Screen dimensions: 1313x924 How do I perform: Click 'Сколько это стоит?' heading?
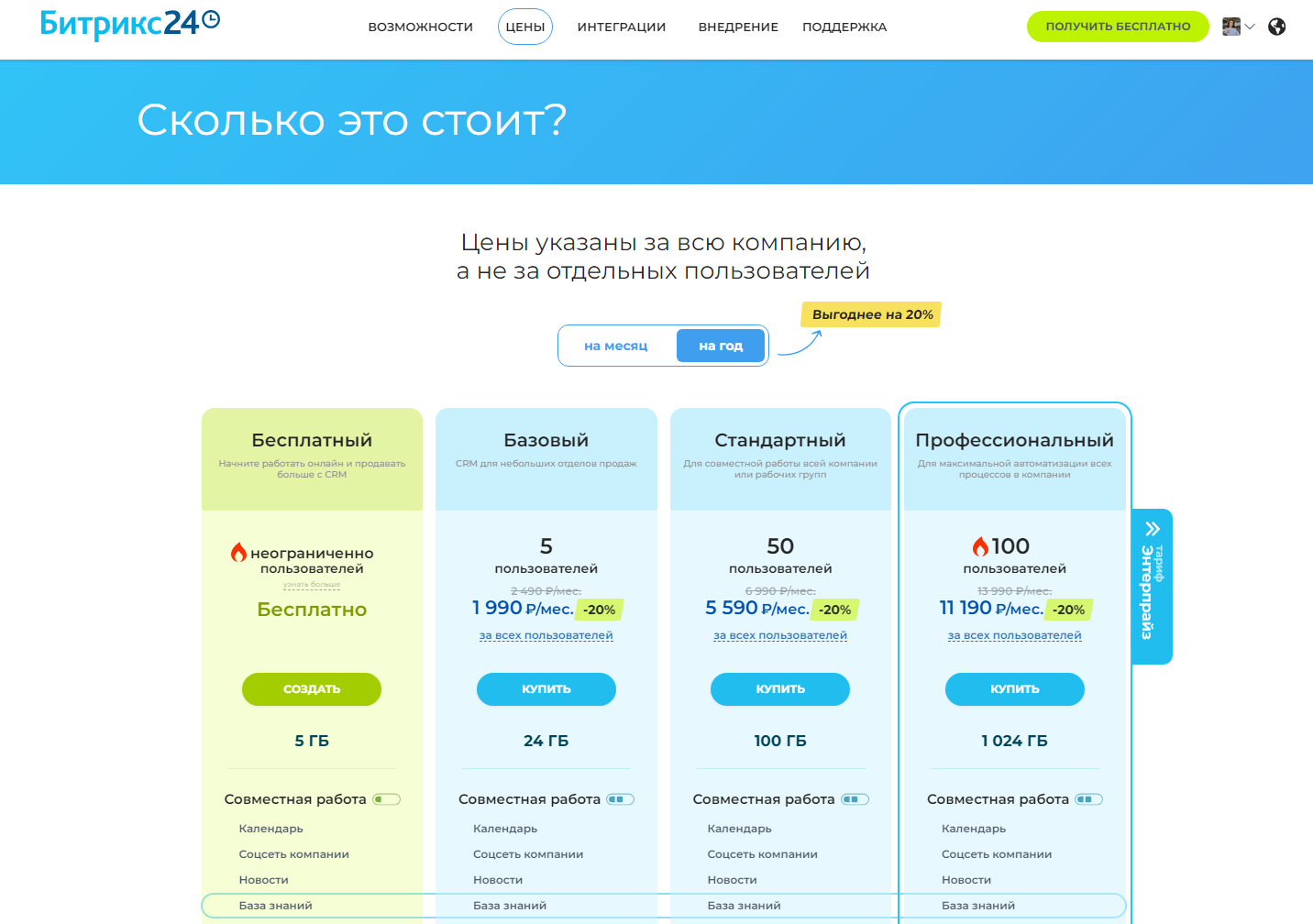(x=352, y=120)
